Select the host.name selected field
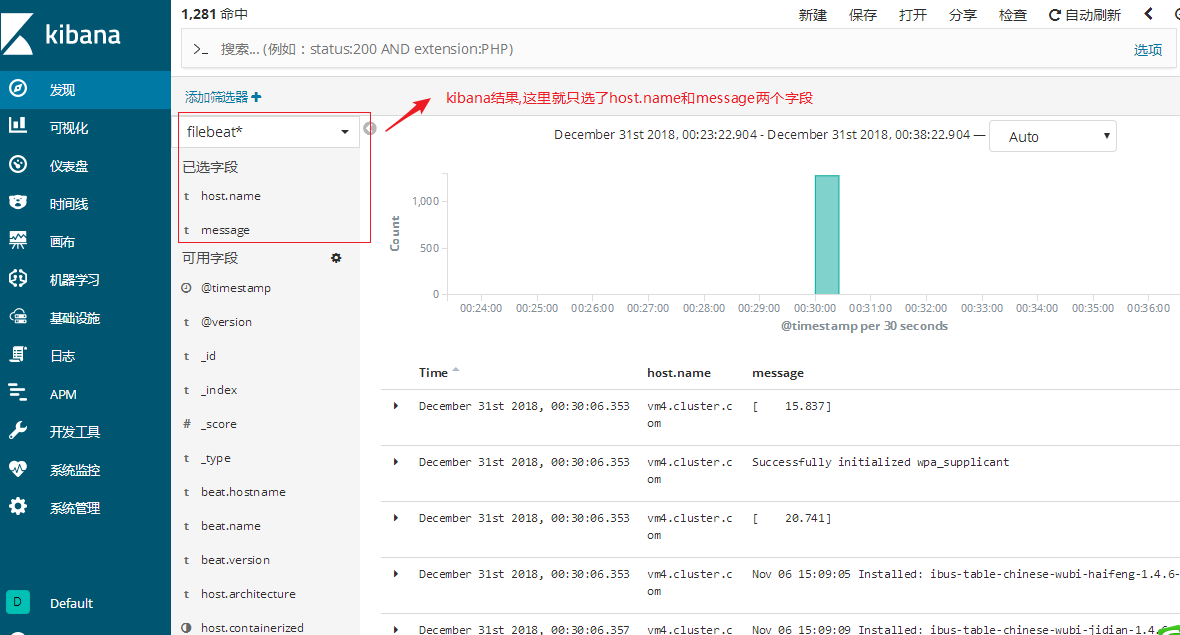 click(x=230, y=196)
